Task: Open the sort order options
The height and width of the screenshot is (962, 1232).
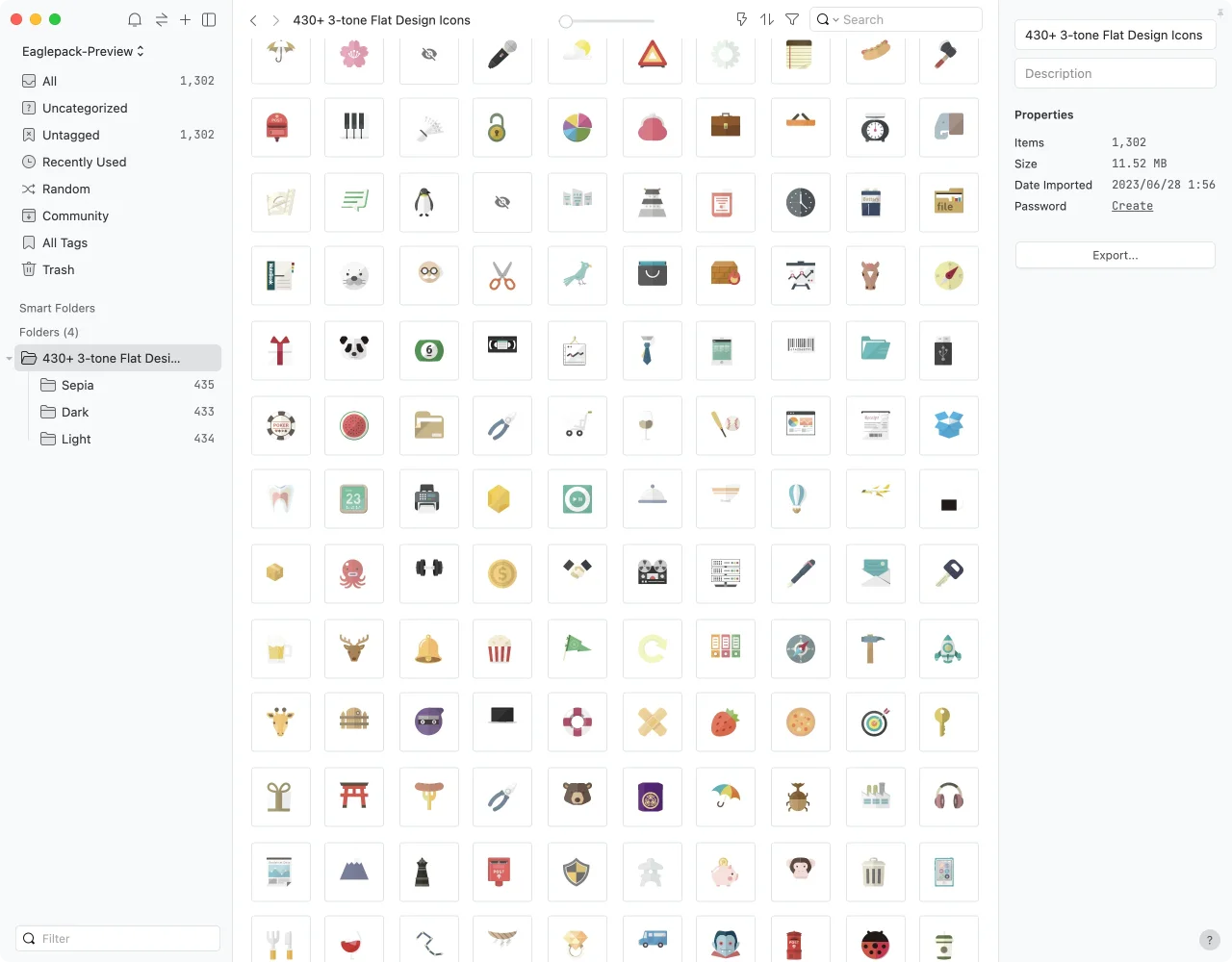Action: [x=767, y=19]
